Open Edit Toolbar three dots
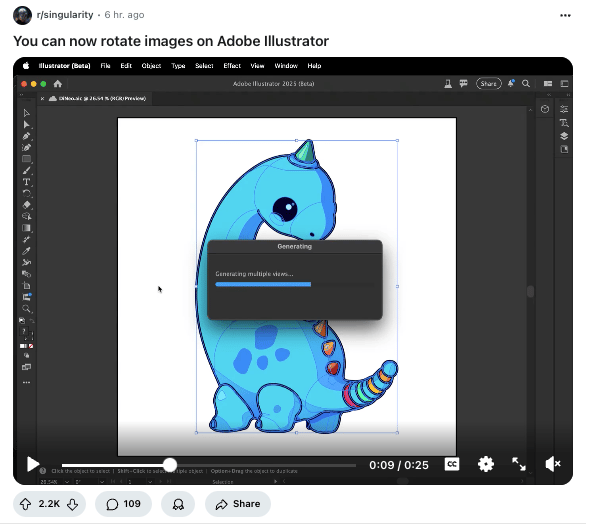Image resolution: width=594 pixels, height=525 pixels. (27, 383)
